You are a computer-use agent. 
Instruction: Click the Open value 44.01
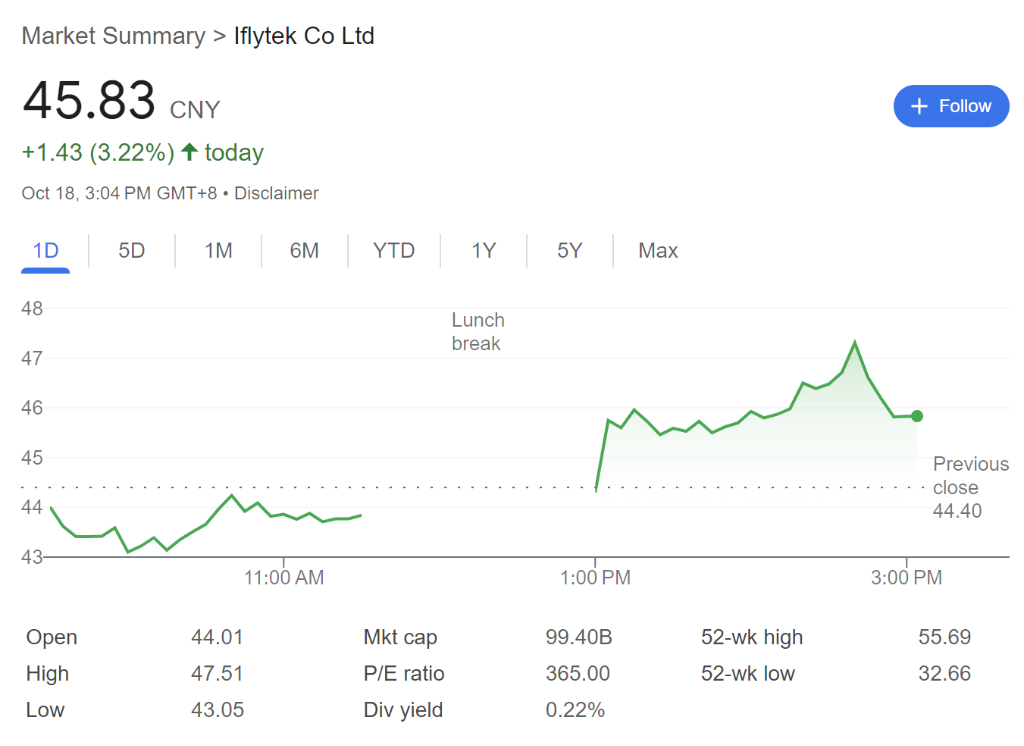(x=217, y=637)
